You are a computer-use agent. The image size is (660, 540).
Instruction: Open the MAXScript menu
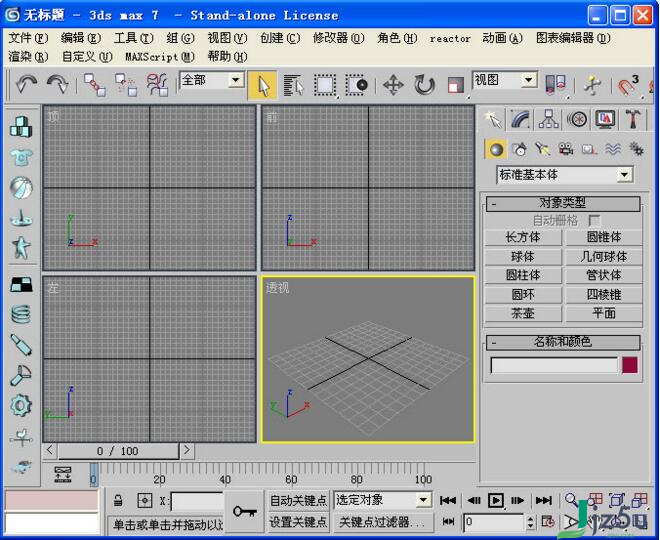pos(160,56)
